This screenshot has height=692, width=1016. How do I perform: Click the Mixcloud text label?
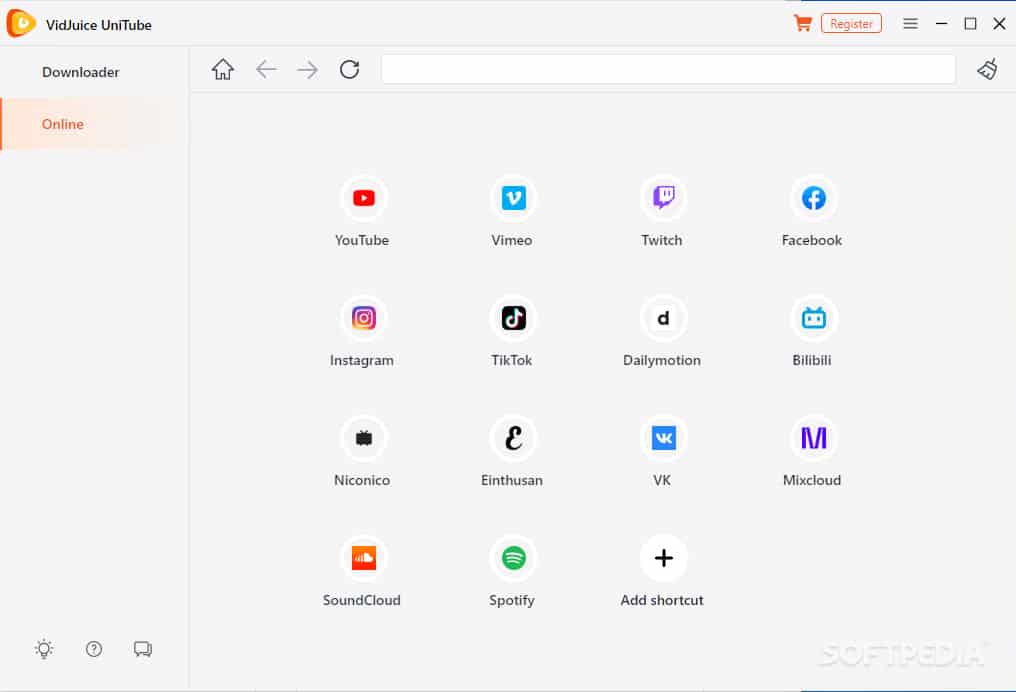pyautogui.click(x=812, y=480)
